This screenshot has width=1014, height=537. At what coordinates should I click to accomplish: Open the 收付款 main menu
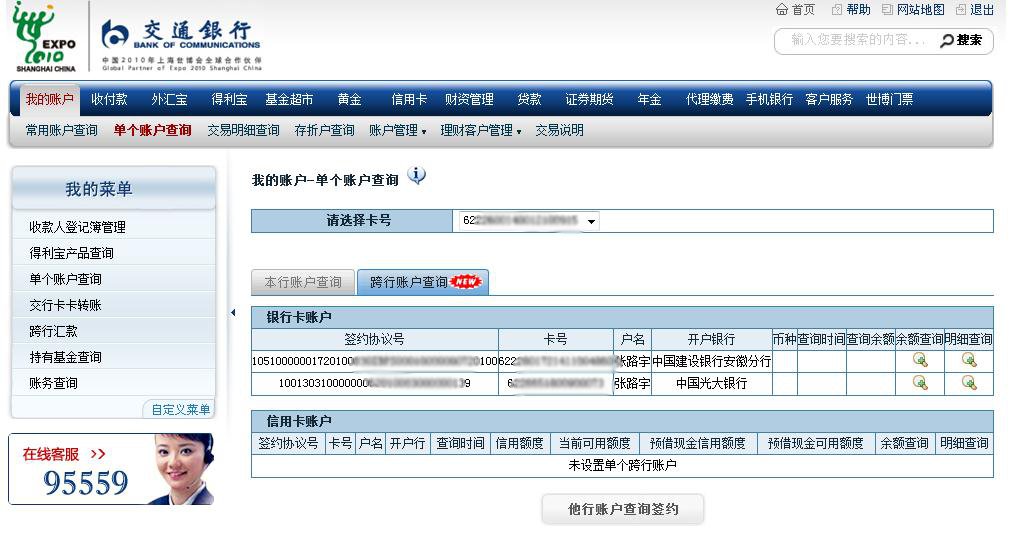pyautogui.click(x=109, y=100)
